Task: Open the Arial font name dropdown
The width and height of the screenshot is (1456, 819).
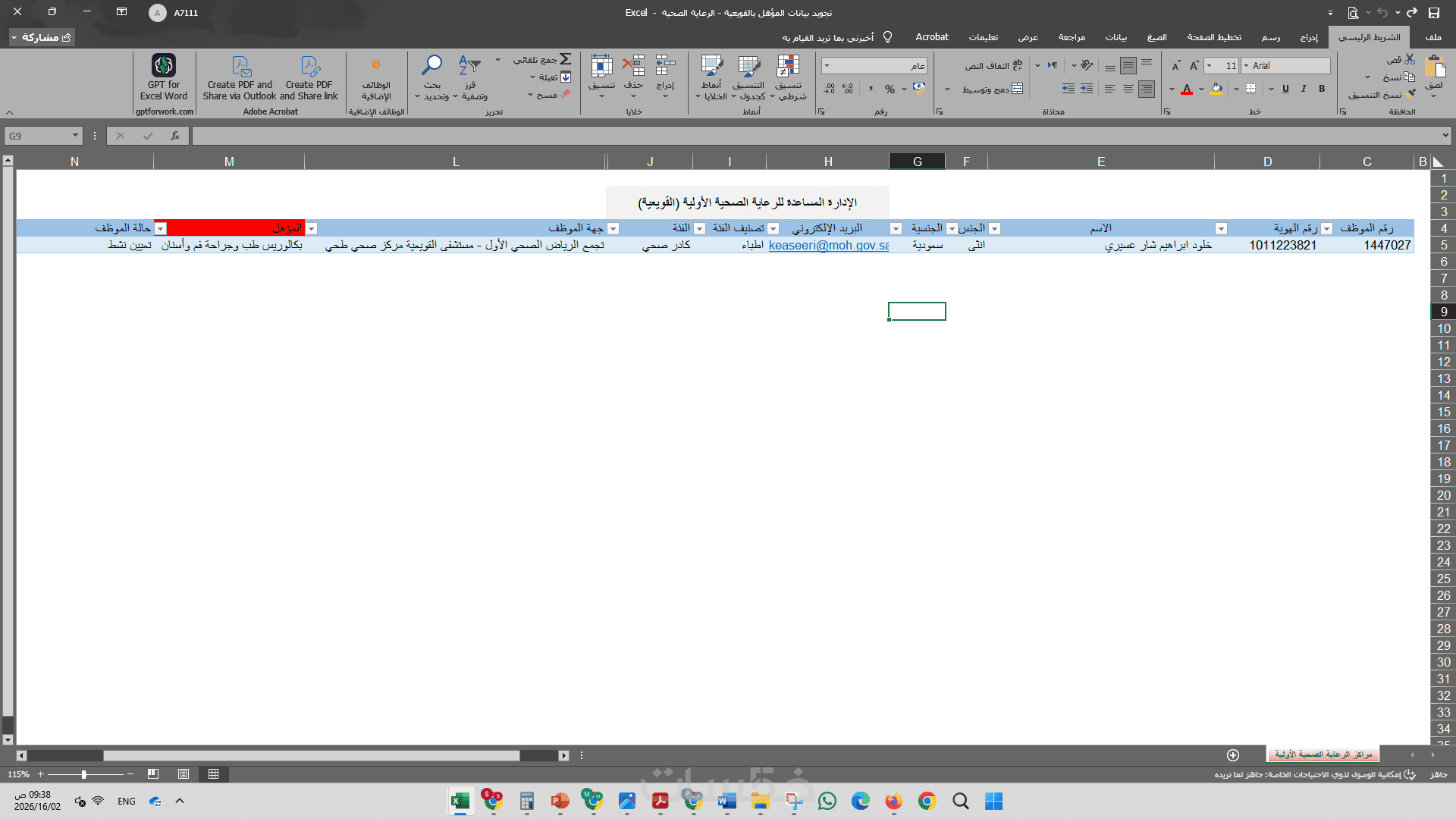Action: pyautogui.click(x=1246, y=66)
